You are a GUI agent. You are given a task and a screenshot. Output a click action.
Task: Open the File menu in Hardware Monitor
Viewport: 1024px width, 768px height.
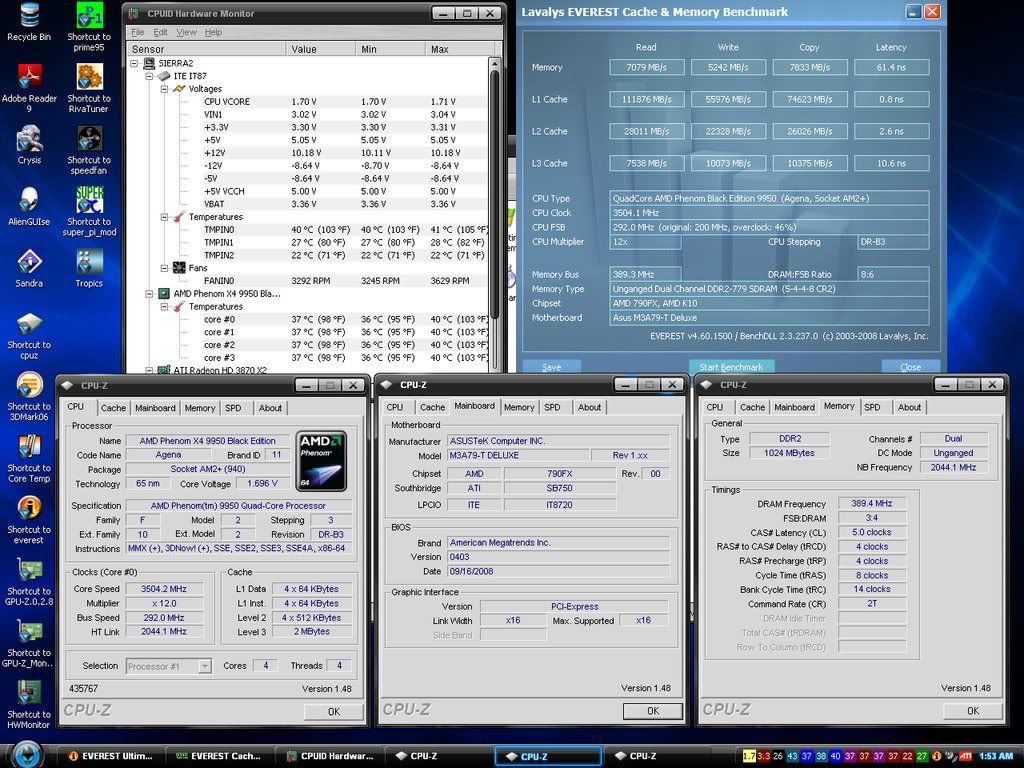pyautogui.click(x=138, y=32)
